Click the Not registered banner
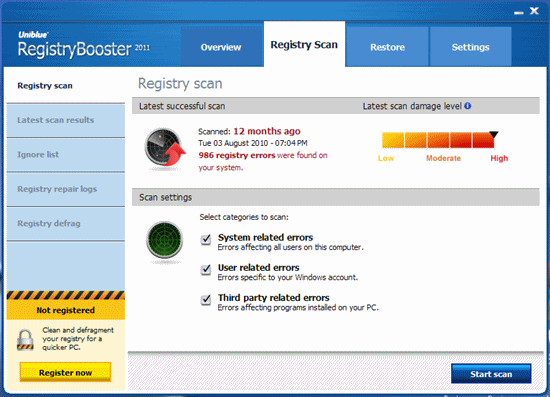Viewport: 550px width, 397px height. pos(66,310)
